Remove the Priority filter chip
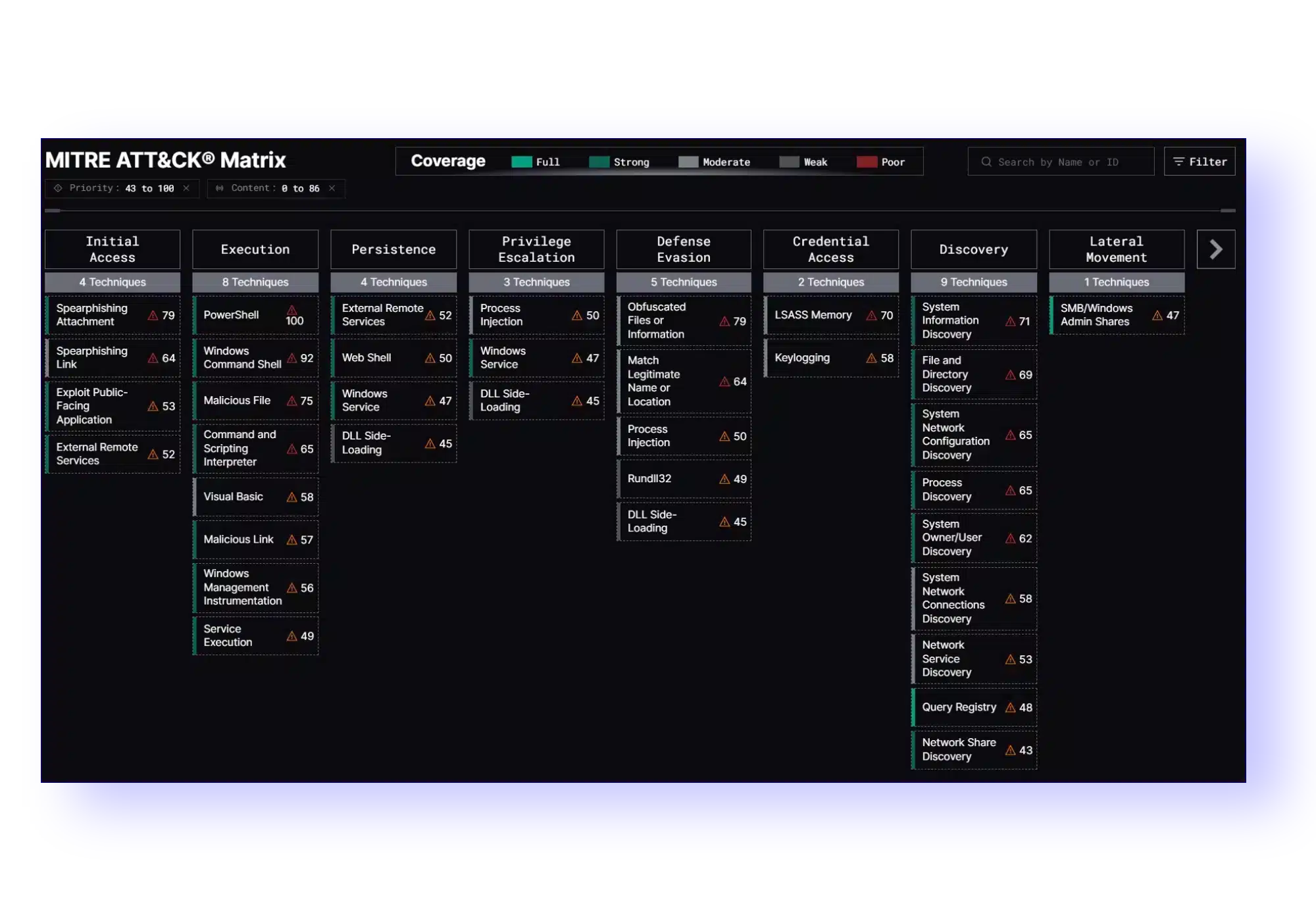Image resolution: width=1316 pixels, height=921 pixels. [x=187, y=188]
